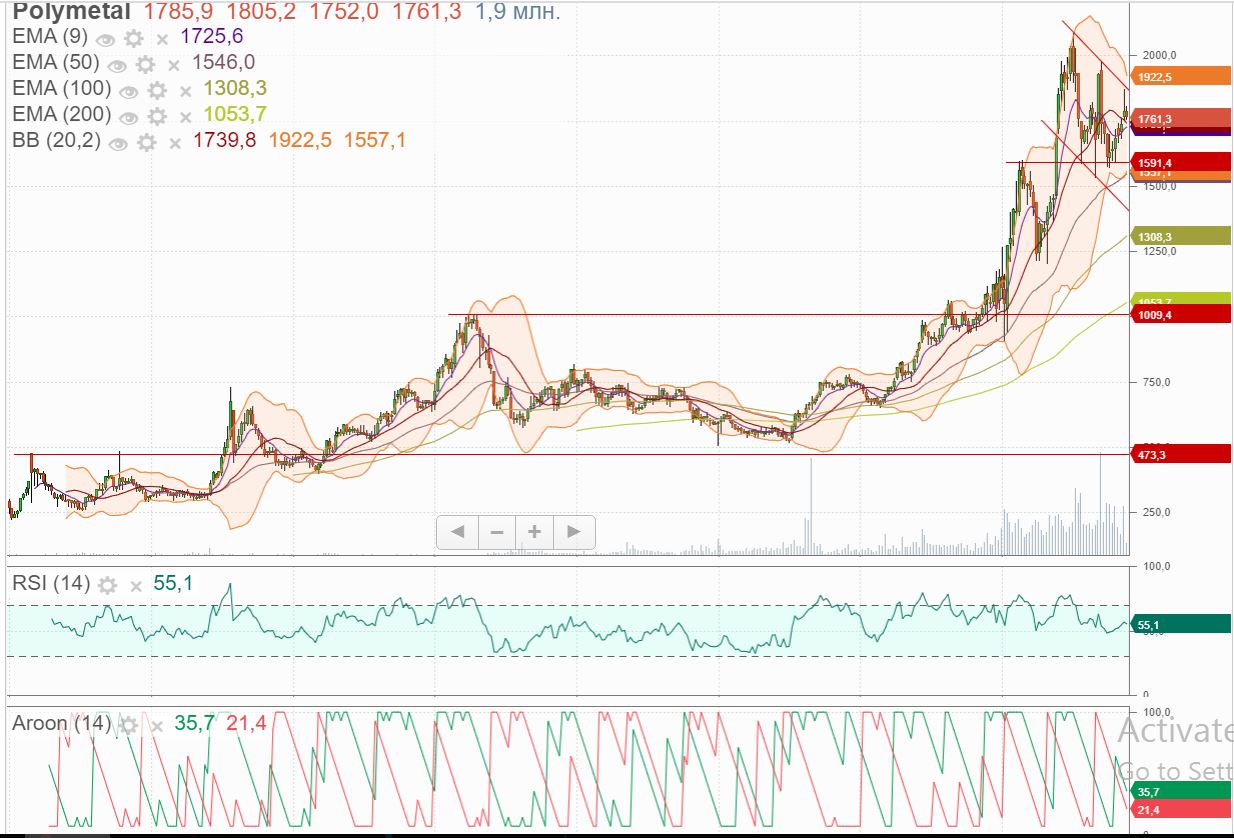Zoom in the chart with plus button

click(x=535, y=532)
